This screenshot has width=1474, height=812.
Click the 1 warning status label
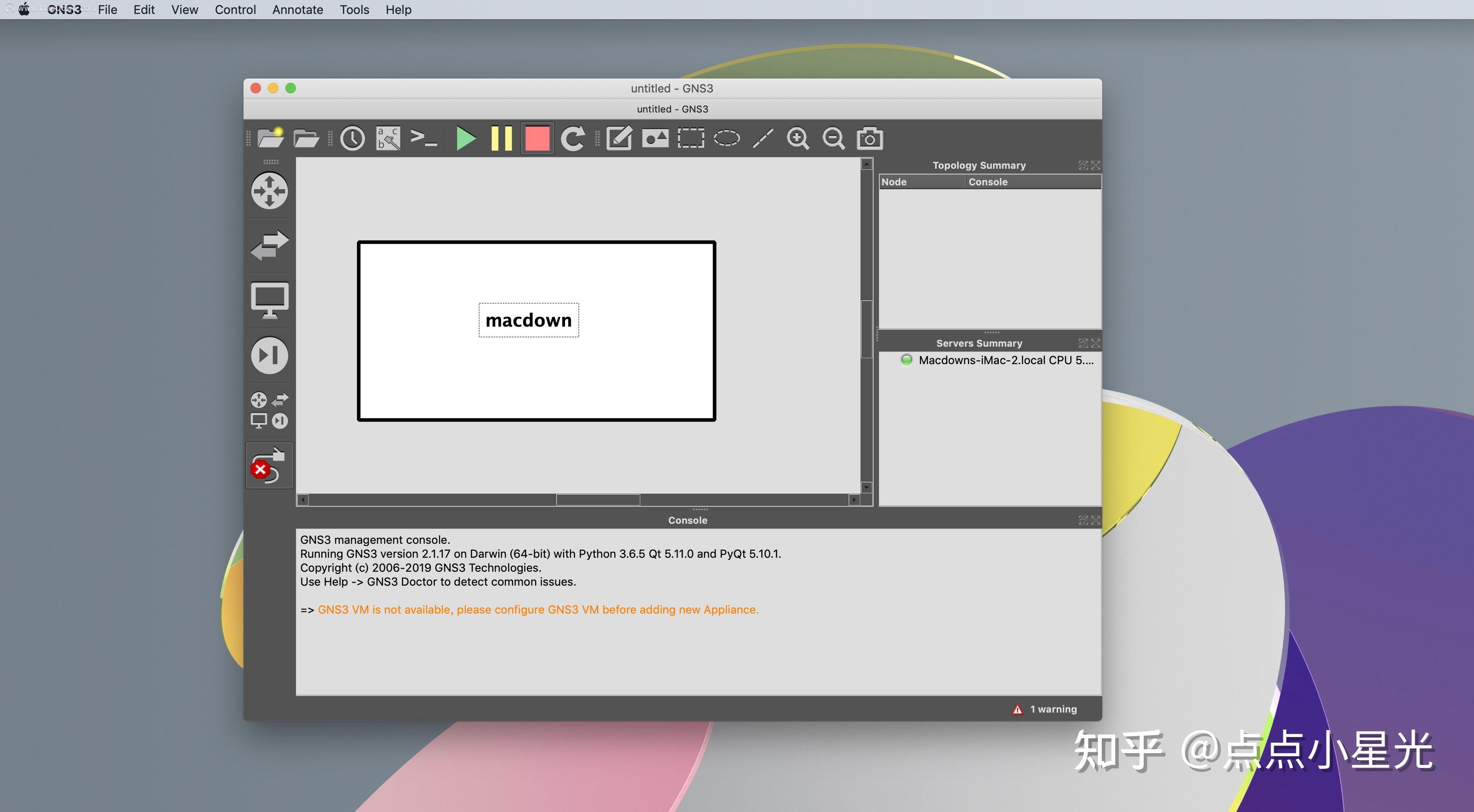(x=1053, y=709)
